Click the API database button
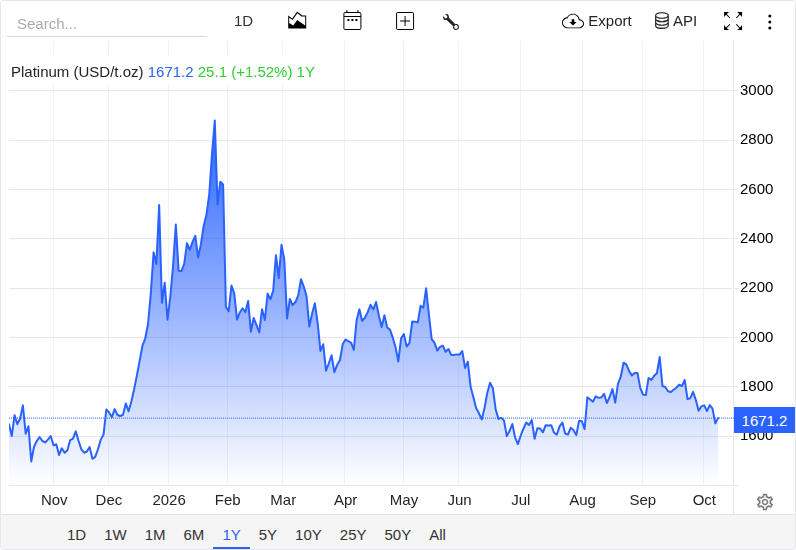The width and height of the screenshot is (796, 550). 675,21
